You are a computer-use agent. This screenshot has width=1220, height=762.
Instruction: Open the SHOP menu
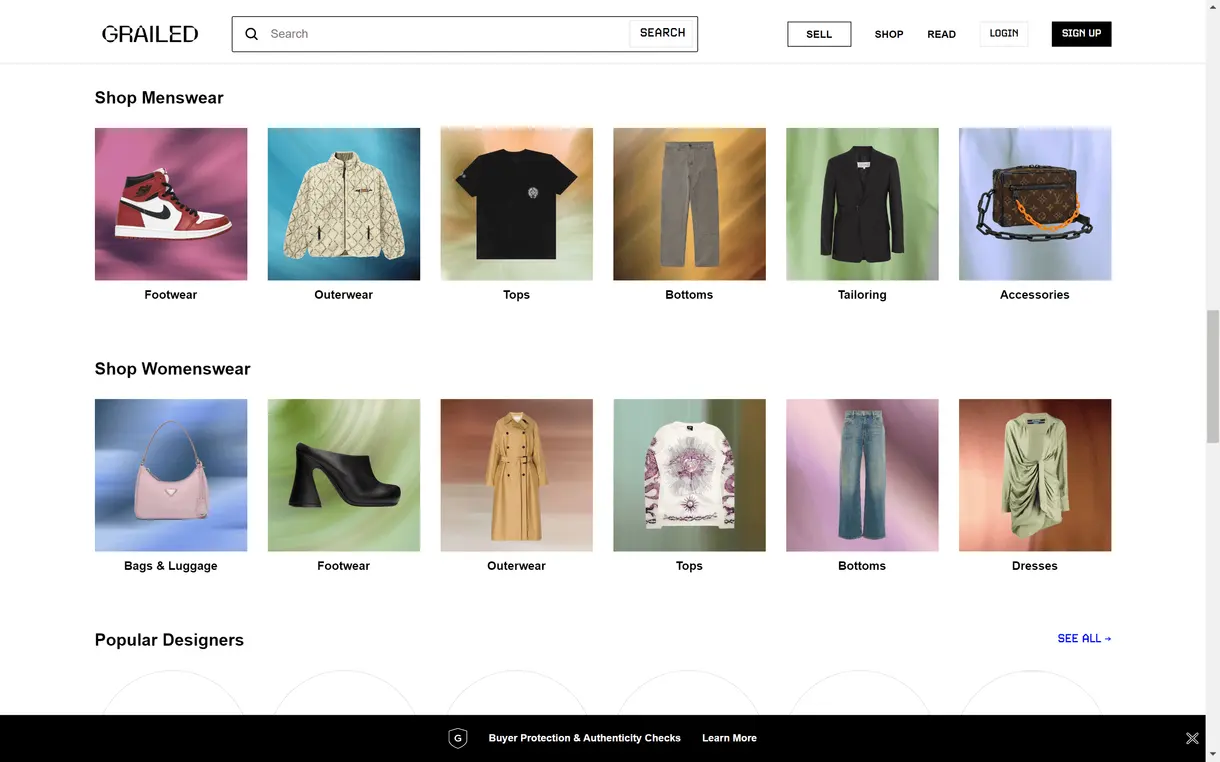coord(889,34)
